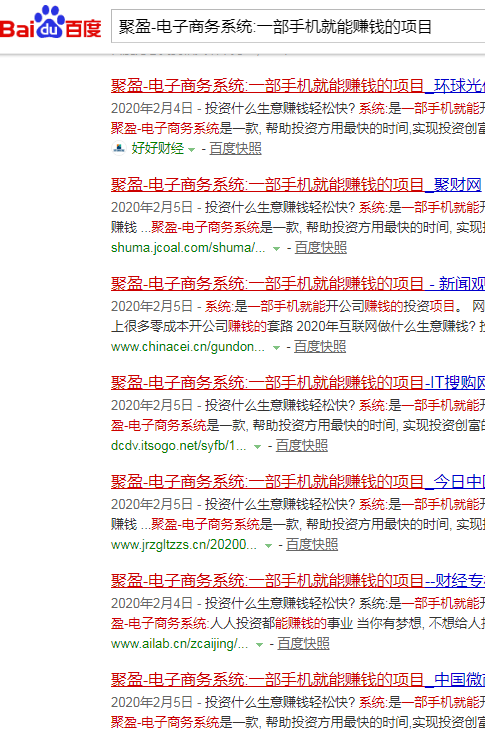Expand the dropdown arrow beside www.chinacei.cn
485x735 pixels.
pos(276,348)
